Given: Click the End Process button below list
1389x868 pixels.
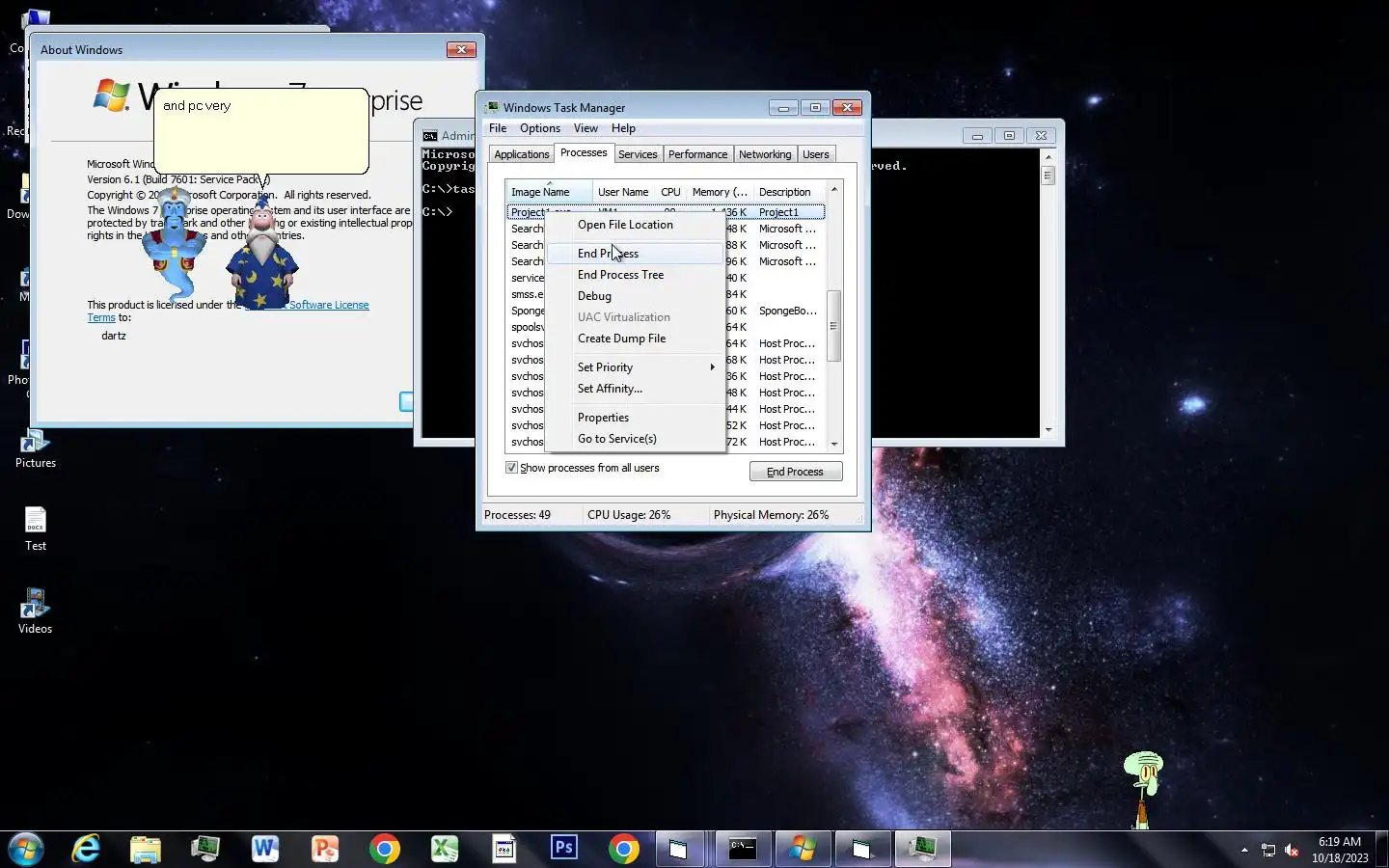Looking at the screenshot, I should [796, 472].
